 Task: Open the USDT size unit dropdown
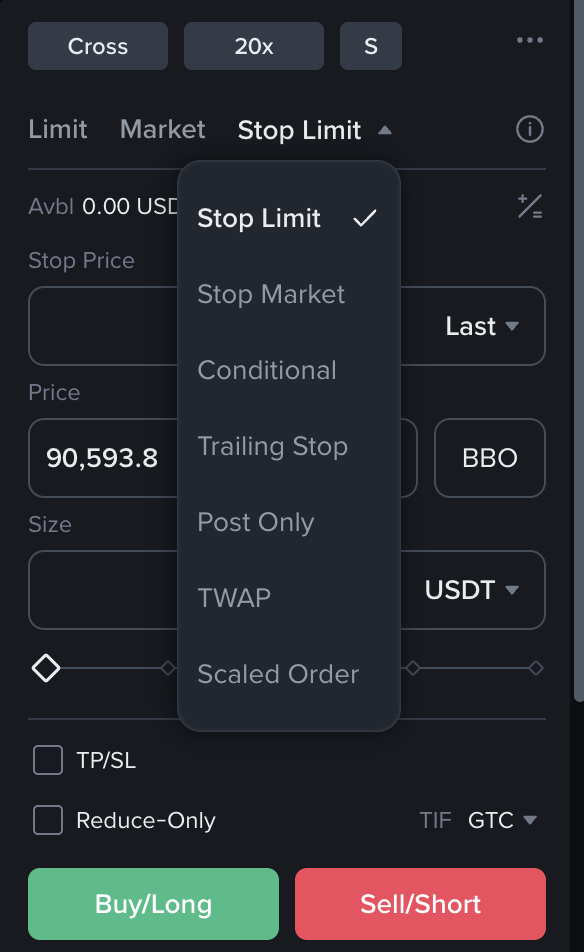(x=479, y=590)
